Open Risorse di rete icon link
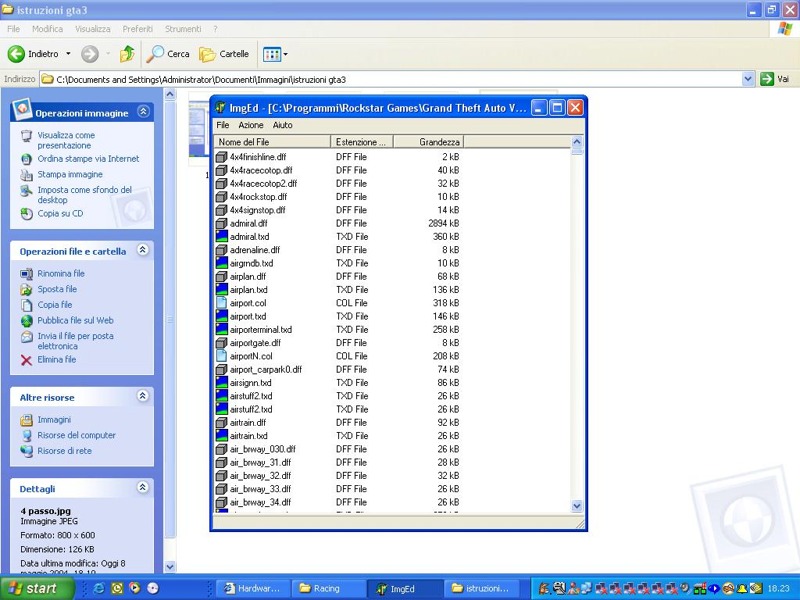 pos(27,451)
